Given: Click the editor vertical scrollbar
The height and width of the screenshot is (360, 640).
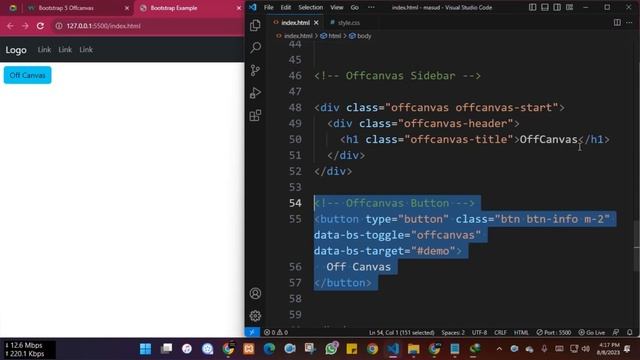Looking at the screenshot, I should pos(637,246).
